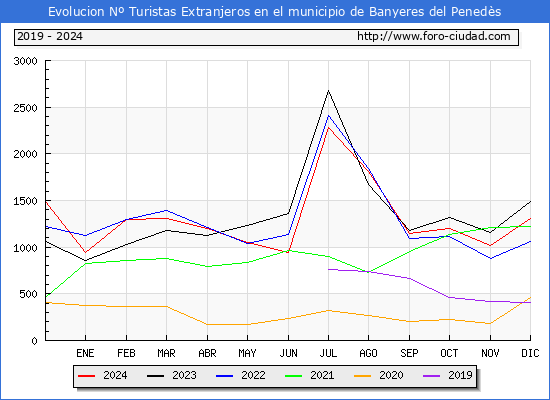This screenshot has height=400, width=550.
Task: Select the green 2021 legend swatch
Action: [x=293, y=376]
